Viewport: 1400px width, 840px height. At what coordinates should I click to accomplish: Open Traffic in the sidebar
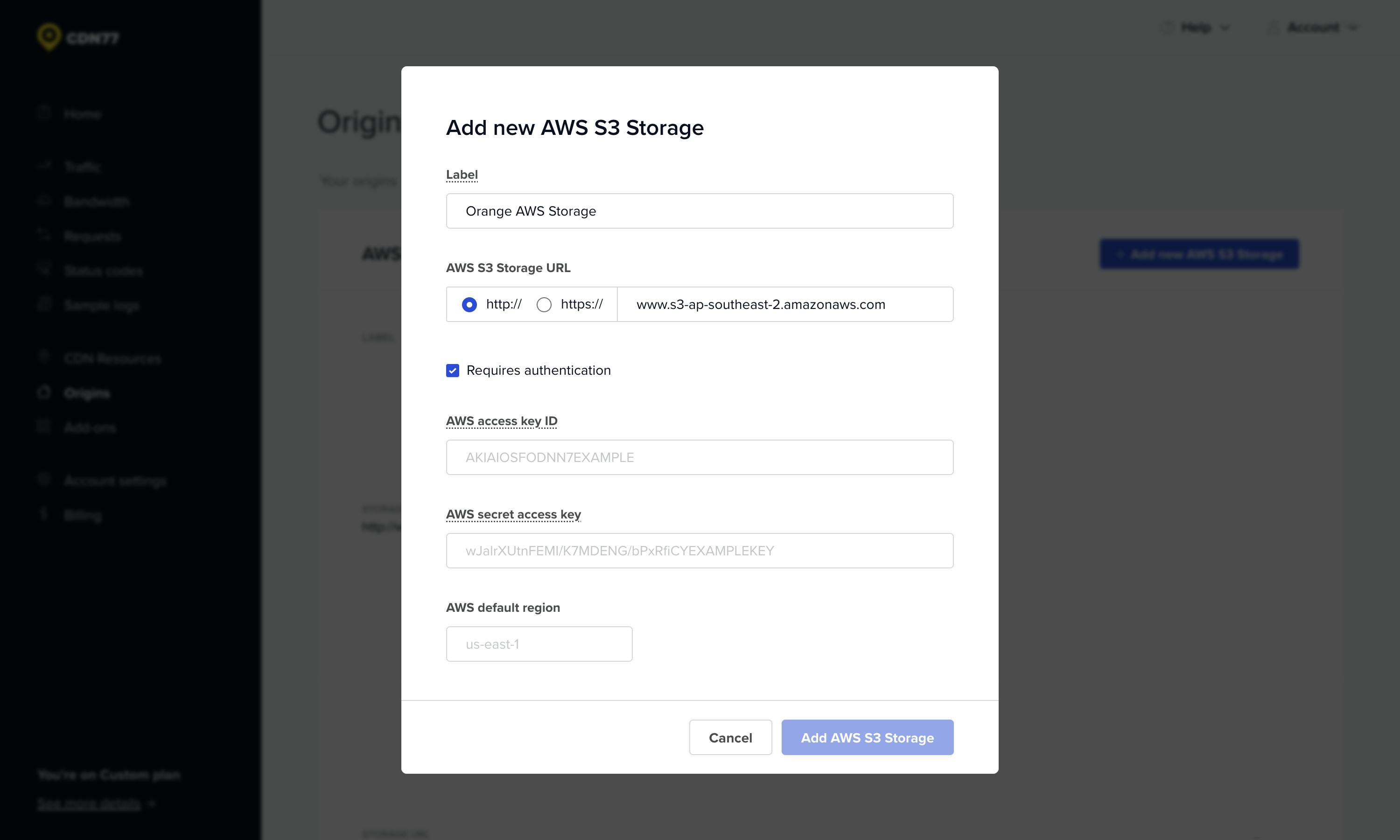click(83, 167)
